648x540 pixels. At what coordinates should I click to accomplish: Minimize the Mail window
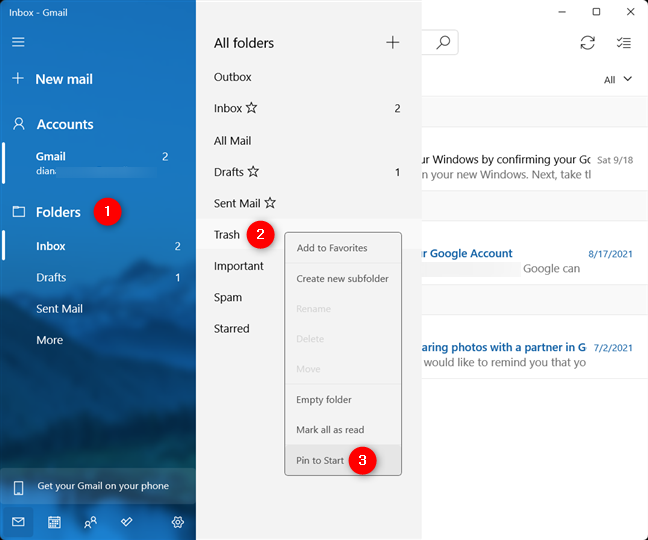pos(562,12)
